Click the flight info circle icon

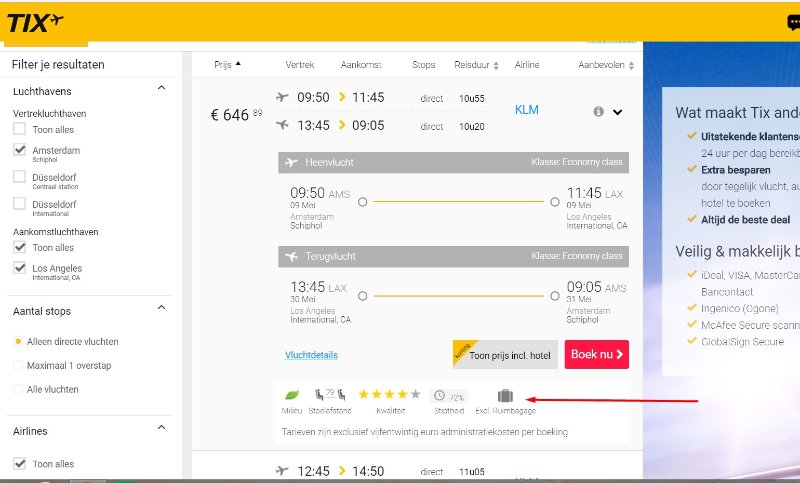click(598, 112)
